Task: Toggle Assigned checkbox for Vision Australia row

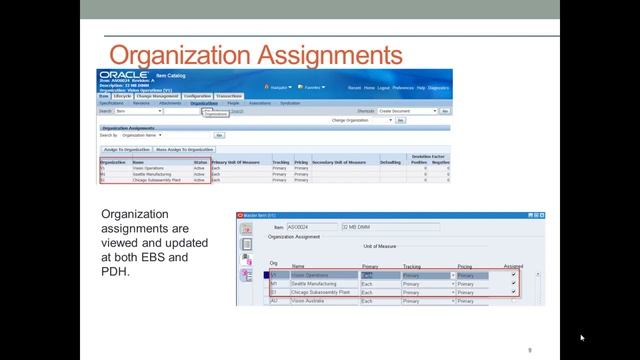Action: click(513, 300)
